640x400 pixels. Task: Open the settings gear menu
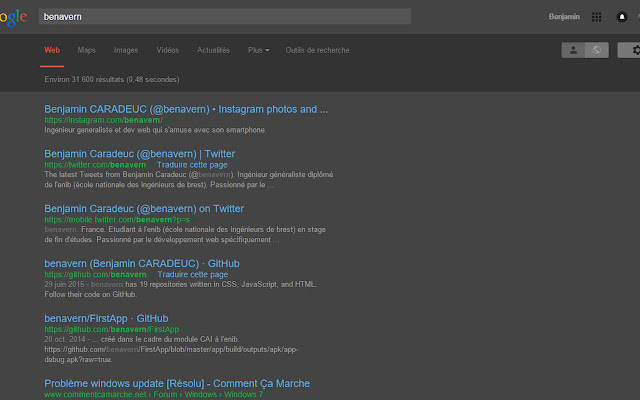[631, 50]
